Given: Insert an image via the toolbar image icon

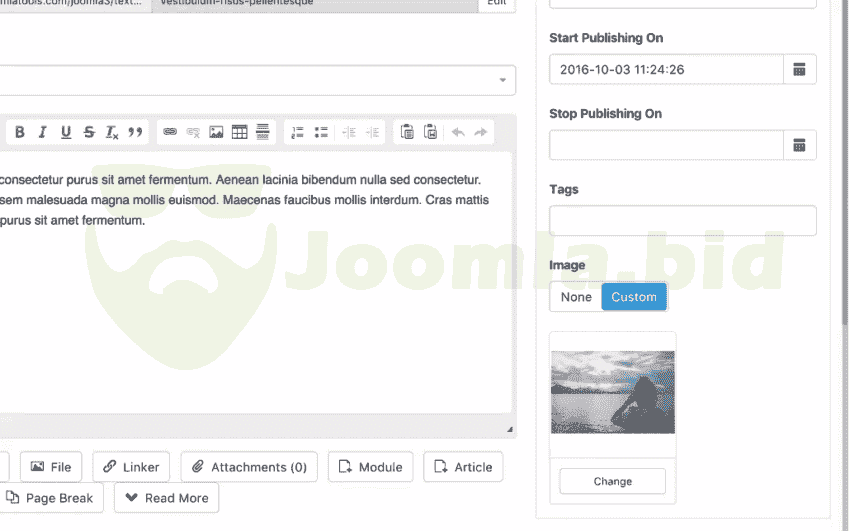Looking at the screenshot, I should point(216,132).
